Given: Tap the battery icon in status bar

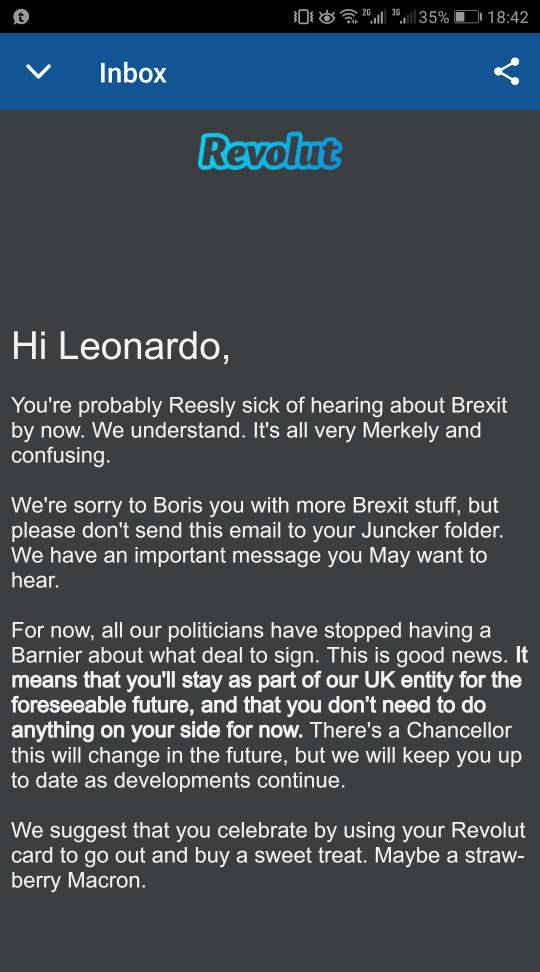Looking at the screenshot, I should 467,17.
